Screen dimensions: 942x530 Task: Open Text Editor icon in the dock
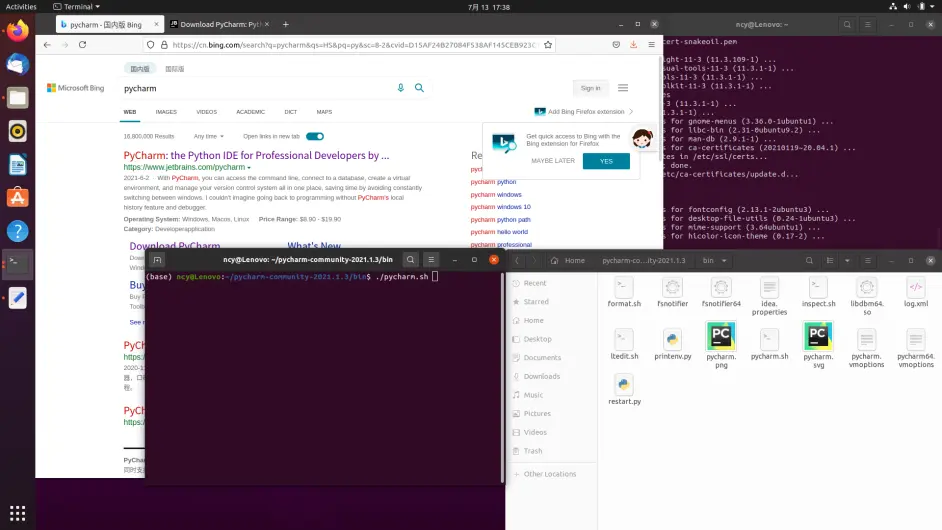[17, 298]
